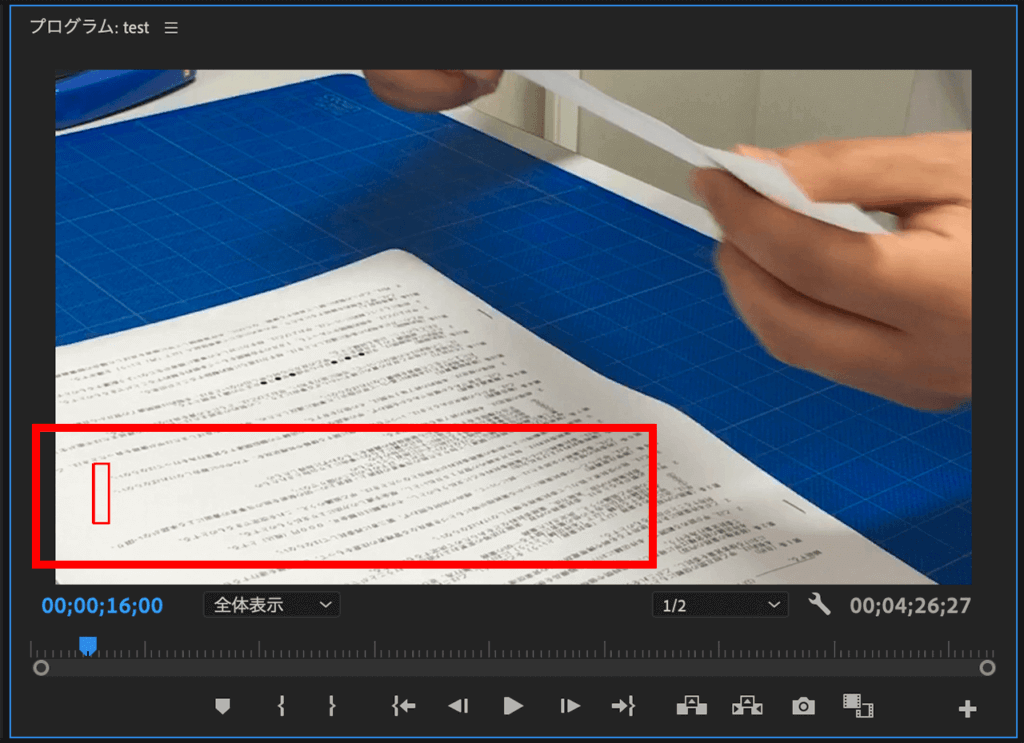Expand the 1/2 playback resolution dropdown
Image resolution: width=1024 pixels, height=743 pixels.
[x=719, y=605]
